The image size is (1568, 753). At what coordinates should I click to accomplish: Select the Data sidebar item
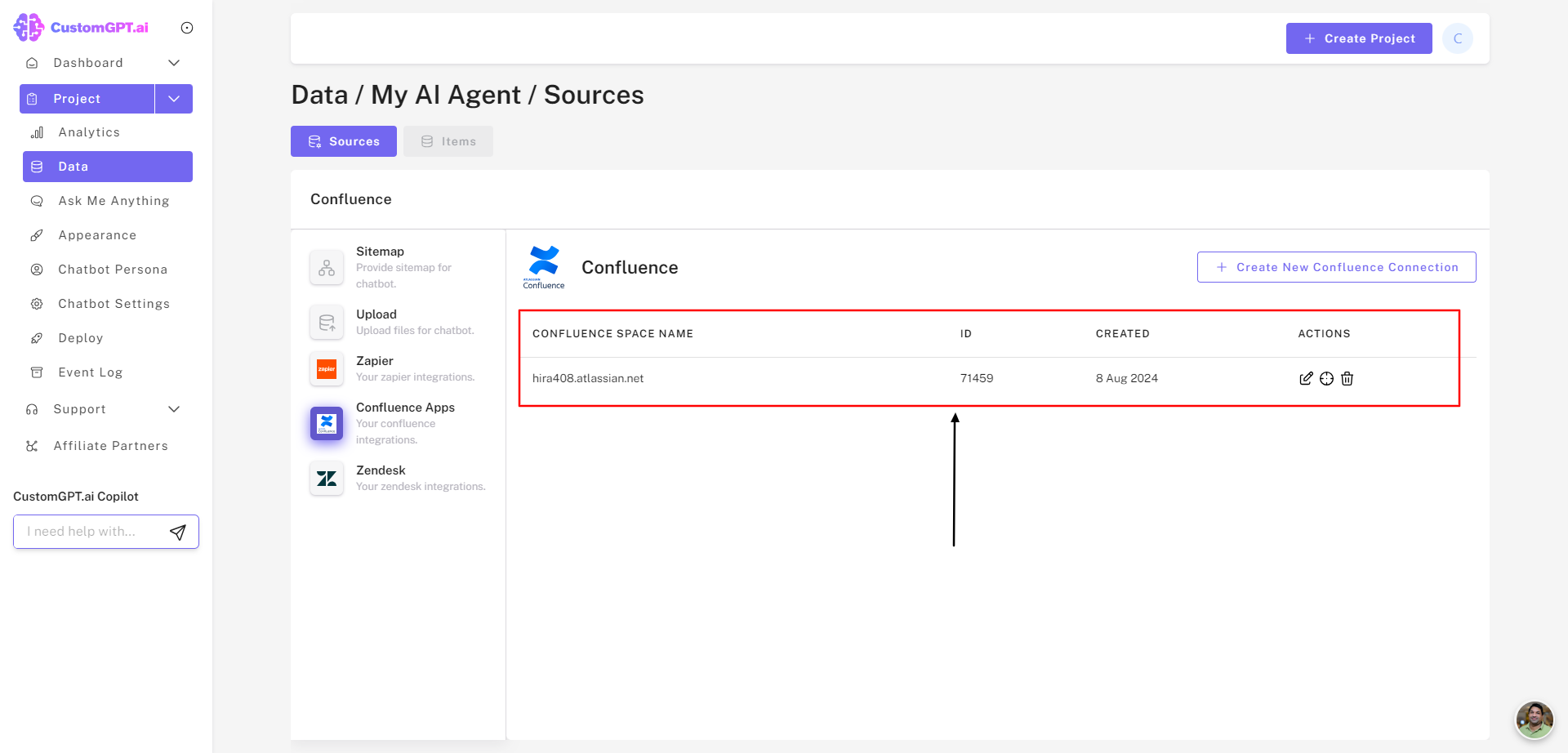coord(108,167)
